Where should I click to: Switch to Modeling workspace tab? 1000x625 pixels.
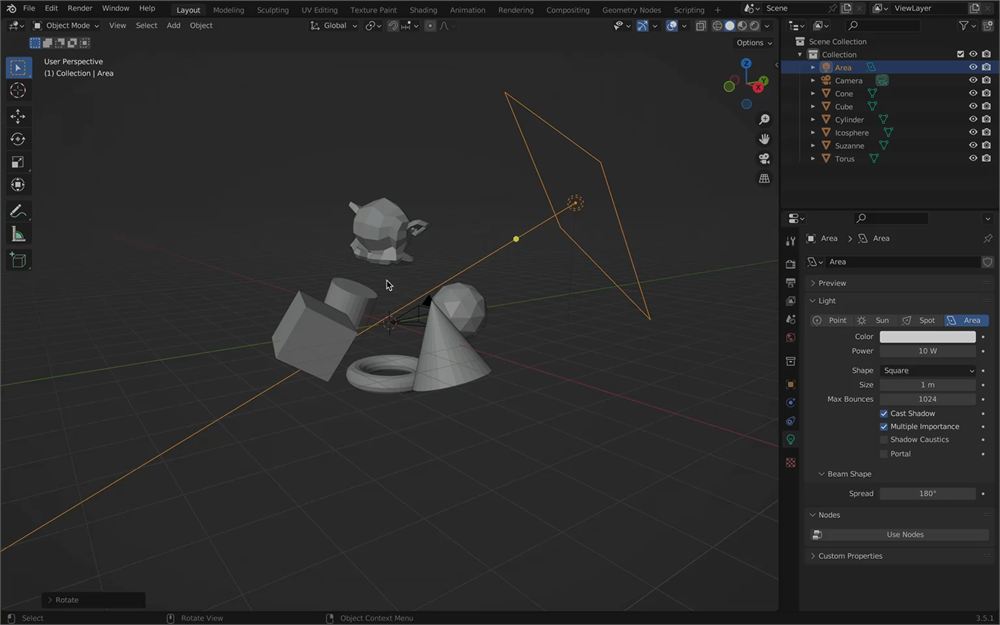[228, 10]
